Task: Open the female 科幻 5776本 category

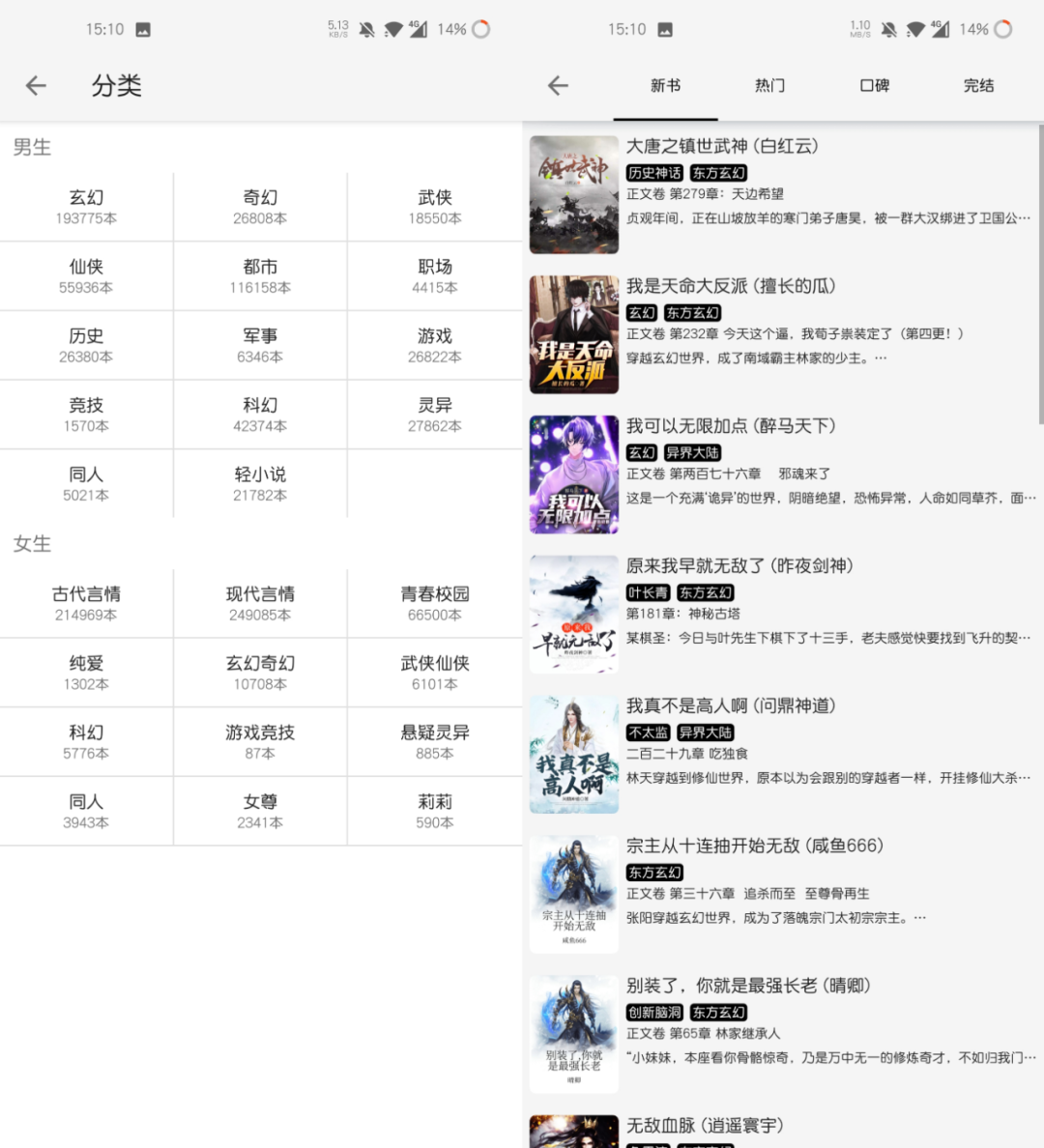Action: coord(86,742)
